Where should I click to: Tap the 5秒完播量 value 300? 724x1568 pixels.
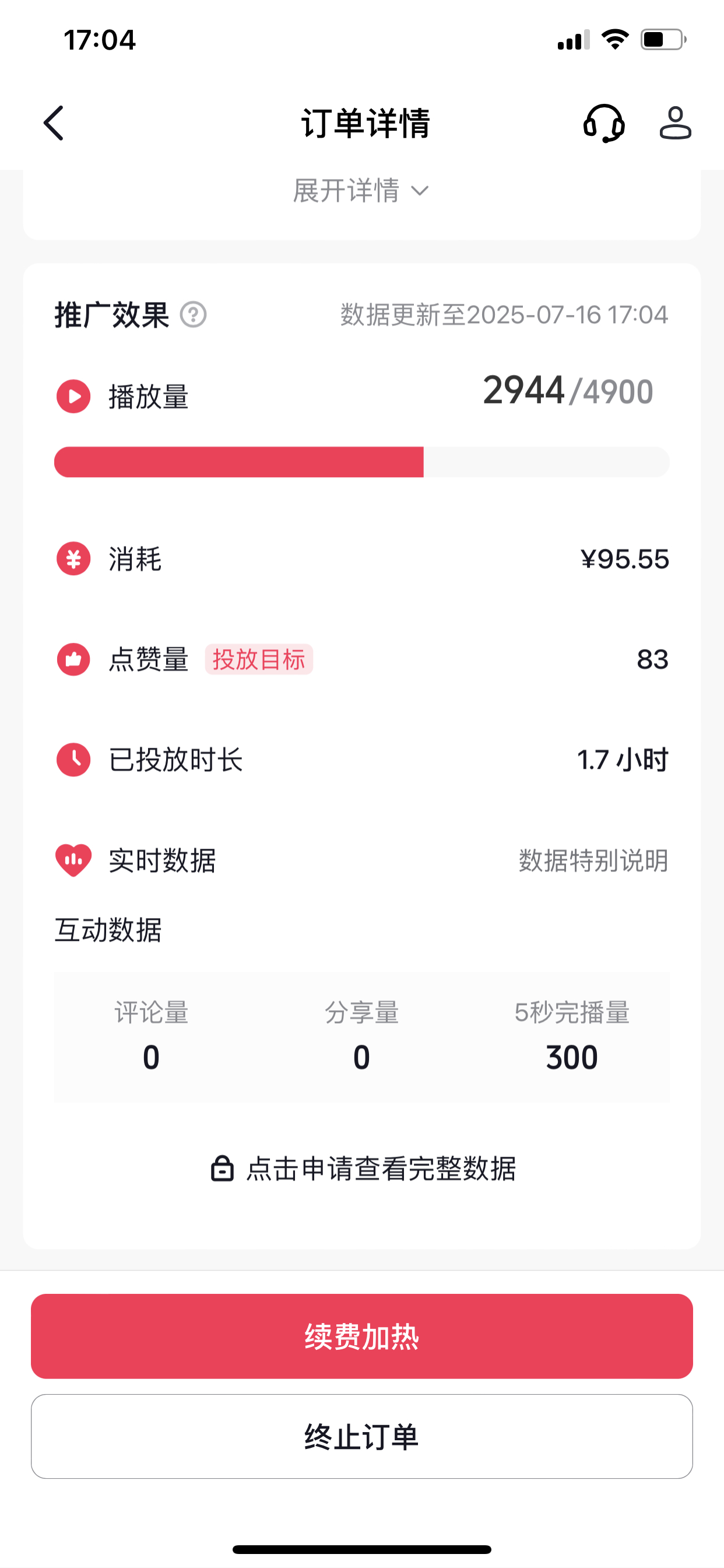tap(572, 1058)
